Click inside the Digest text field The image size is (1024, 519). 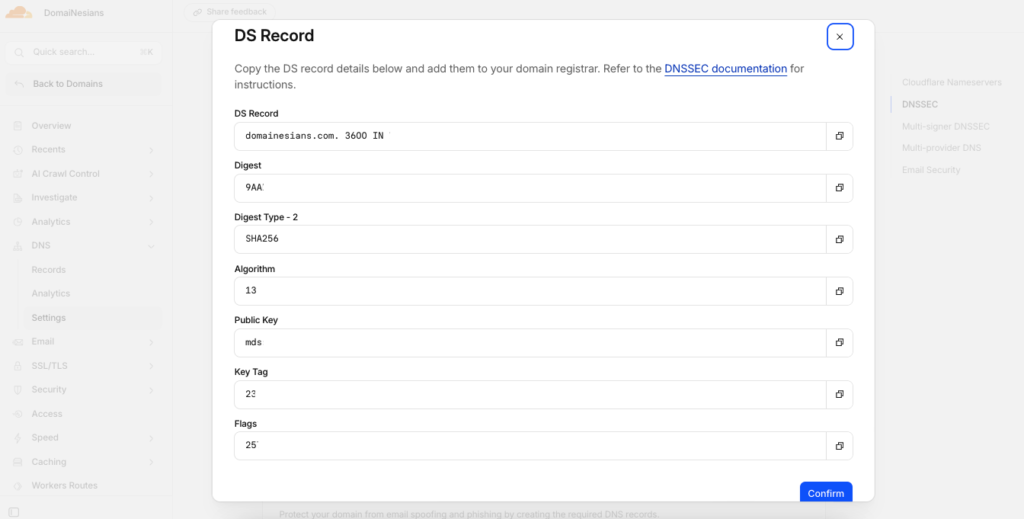point(530,188)
